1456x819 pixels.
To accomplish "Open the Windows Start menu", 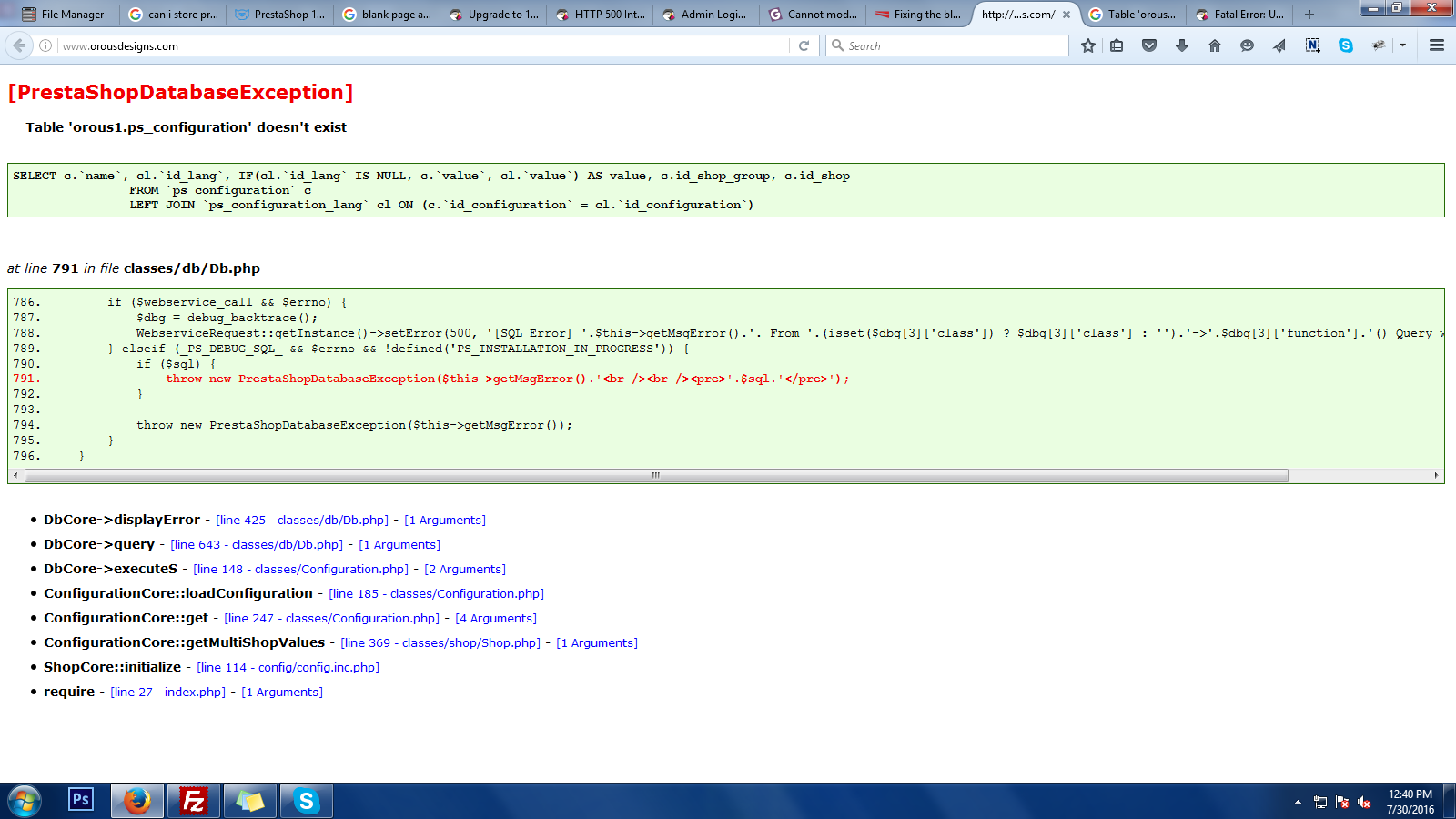I will 25,802.
